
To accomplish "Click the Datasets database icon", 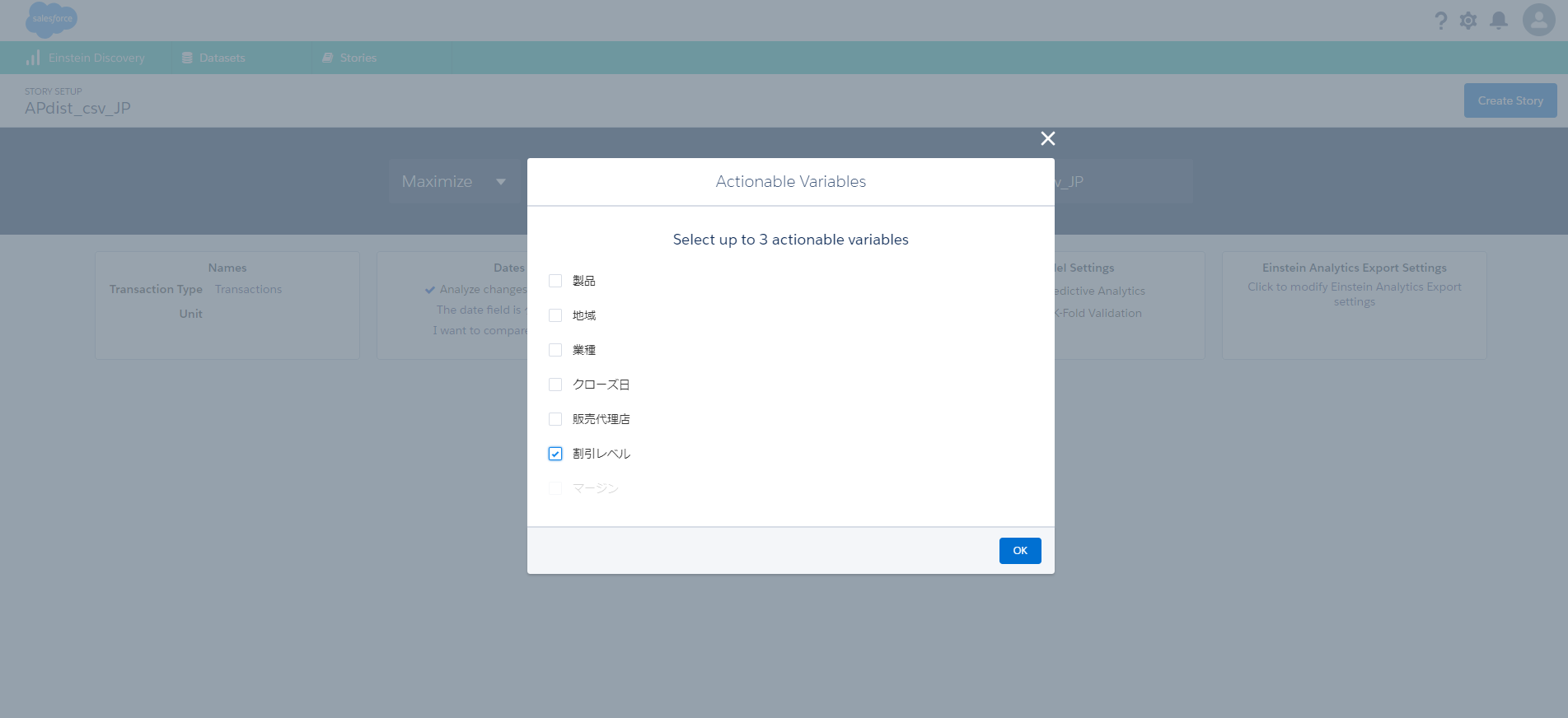I will point(187,58).
